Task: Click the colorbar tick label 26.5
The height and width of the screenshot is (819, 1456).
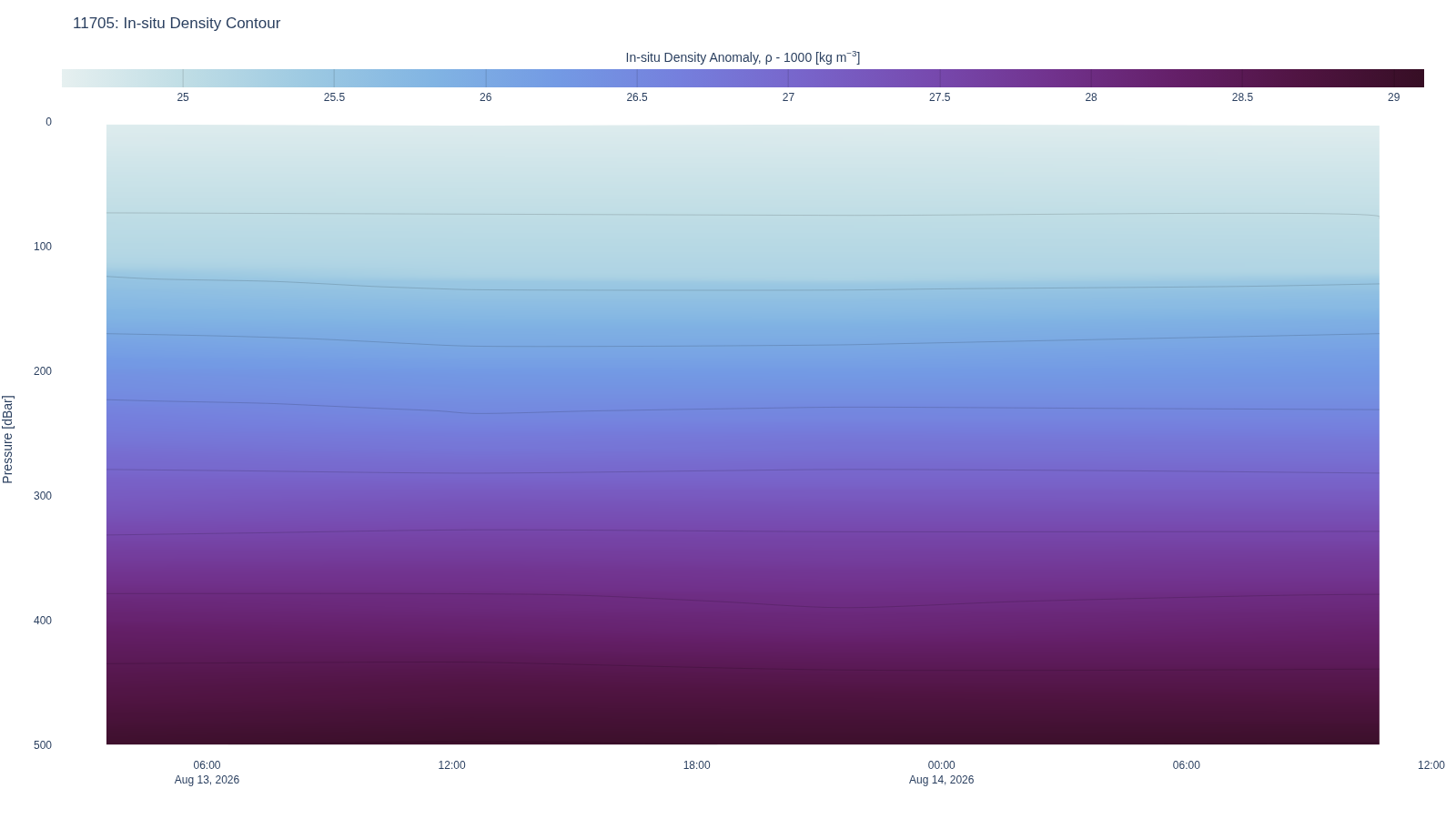Action: point(637,97)
